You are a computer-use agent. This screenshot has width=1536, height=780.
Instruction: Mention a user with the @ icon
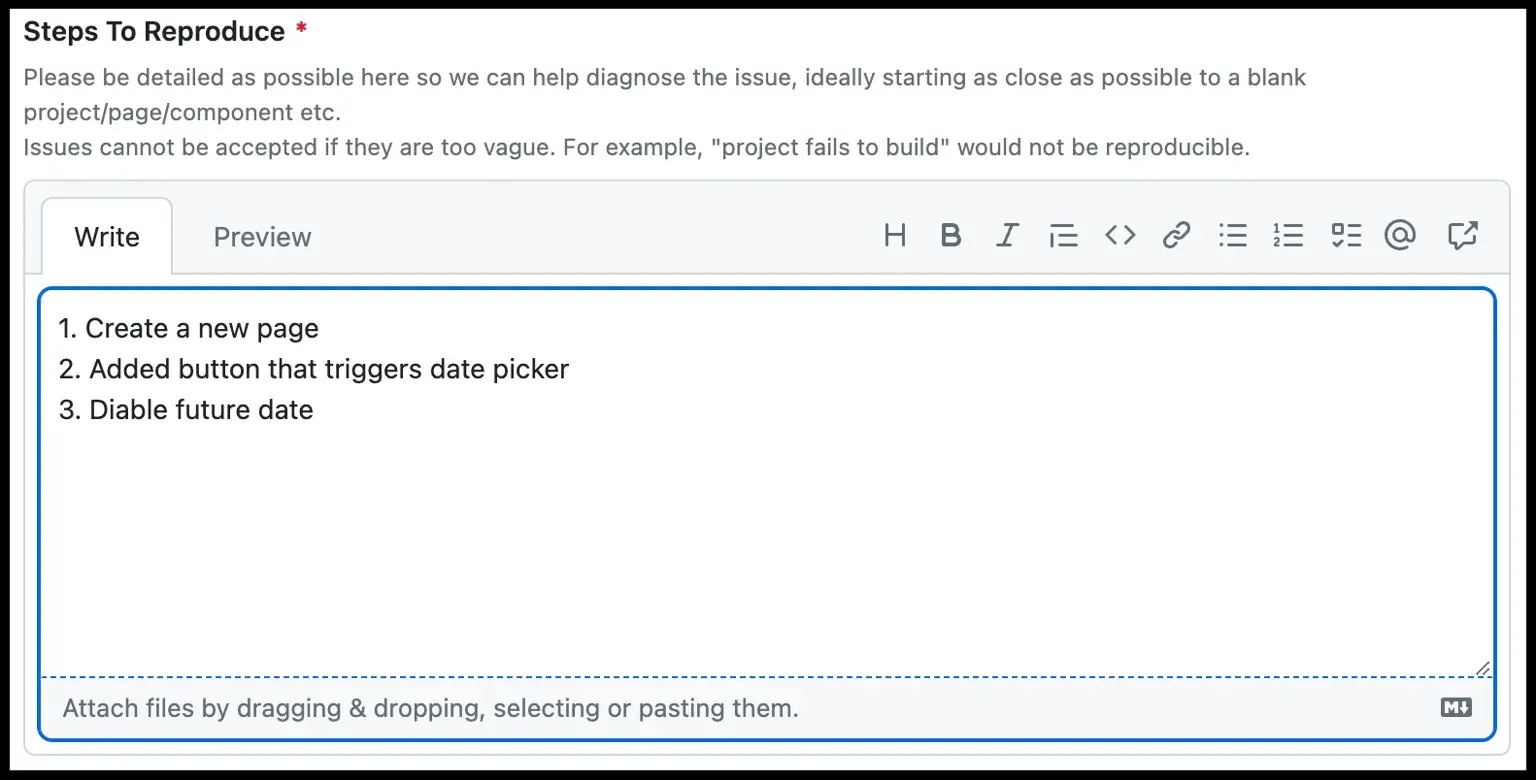(x=1400, y=235)
